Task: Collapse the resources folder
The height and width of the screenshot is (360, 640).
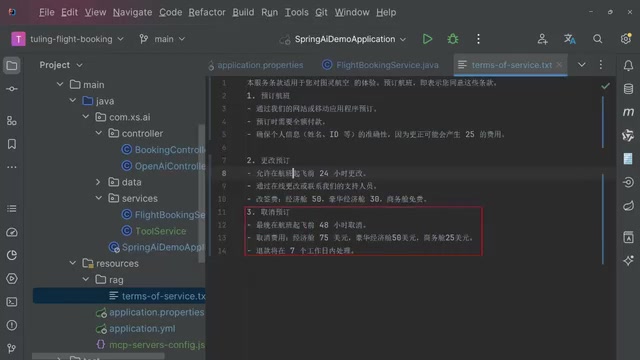Action: (73, 263)
